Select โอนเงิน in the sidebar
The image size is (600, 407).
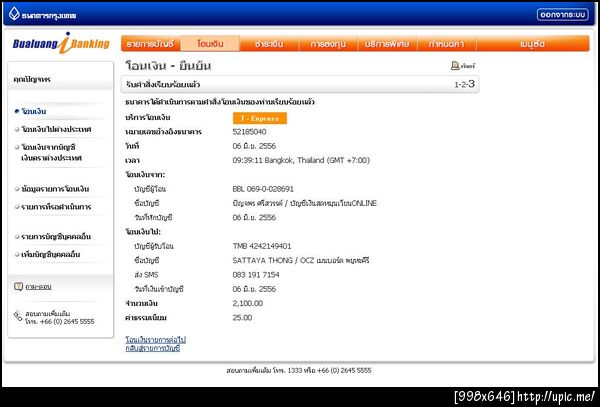[x=34, y=111]
